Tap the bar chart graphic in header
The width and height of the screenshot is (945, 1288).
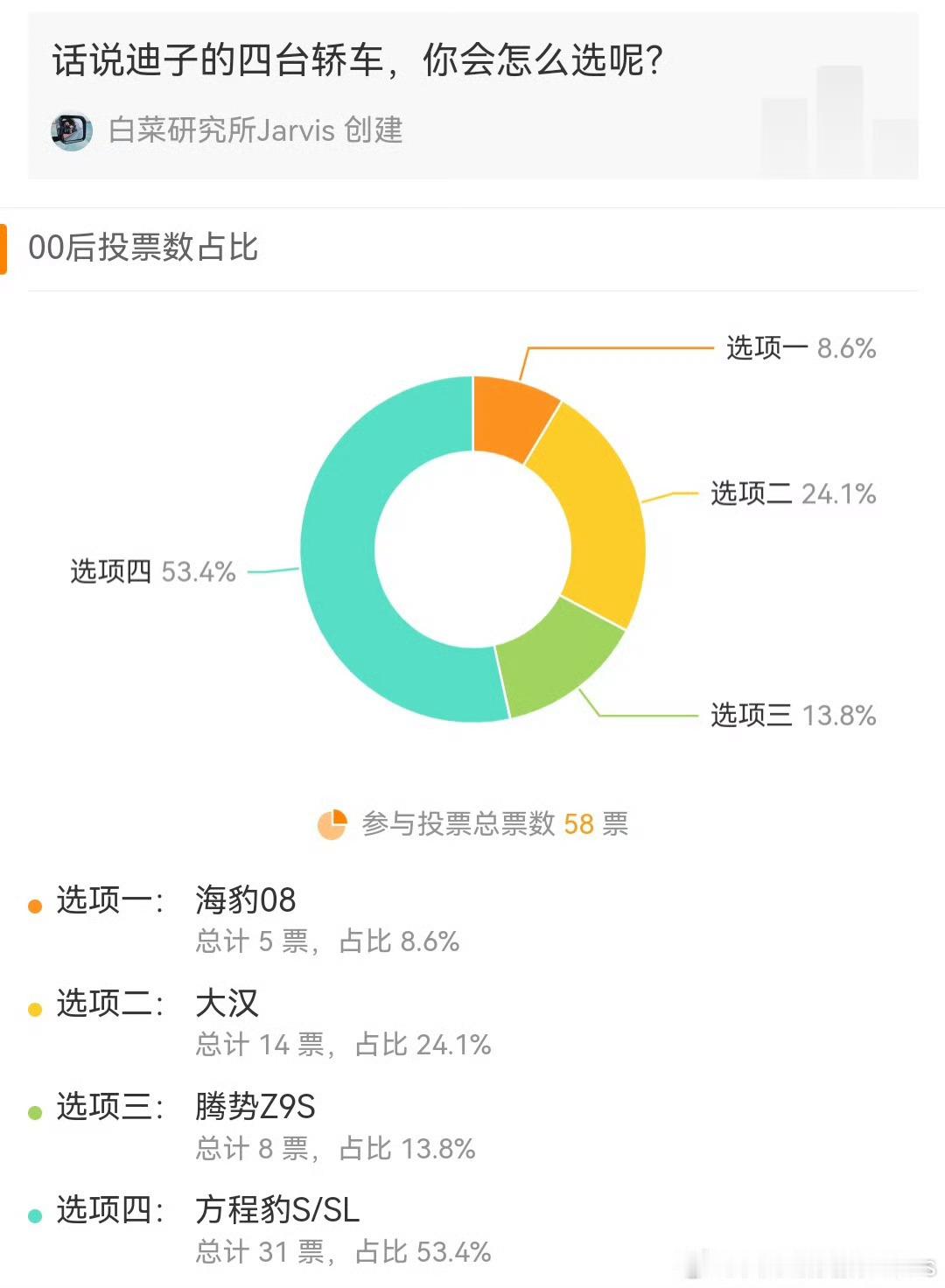tap(838, 121)
